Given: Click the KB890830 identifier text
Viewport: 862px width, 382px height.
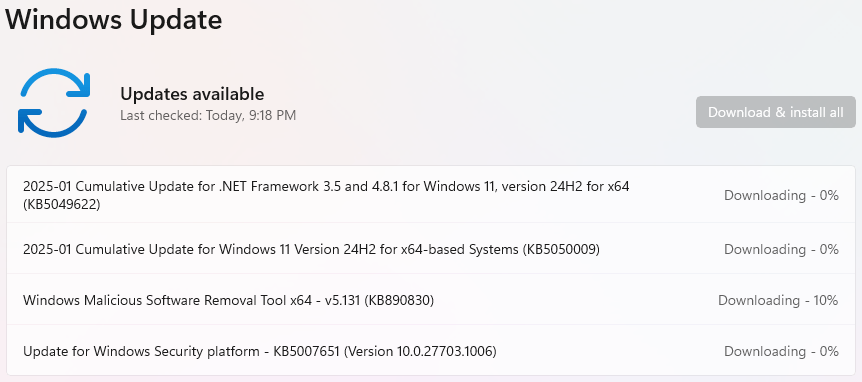Looking at the screenshot, I should pyautogui.click(x=399, y=301).
